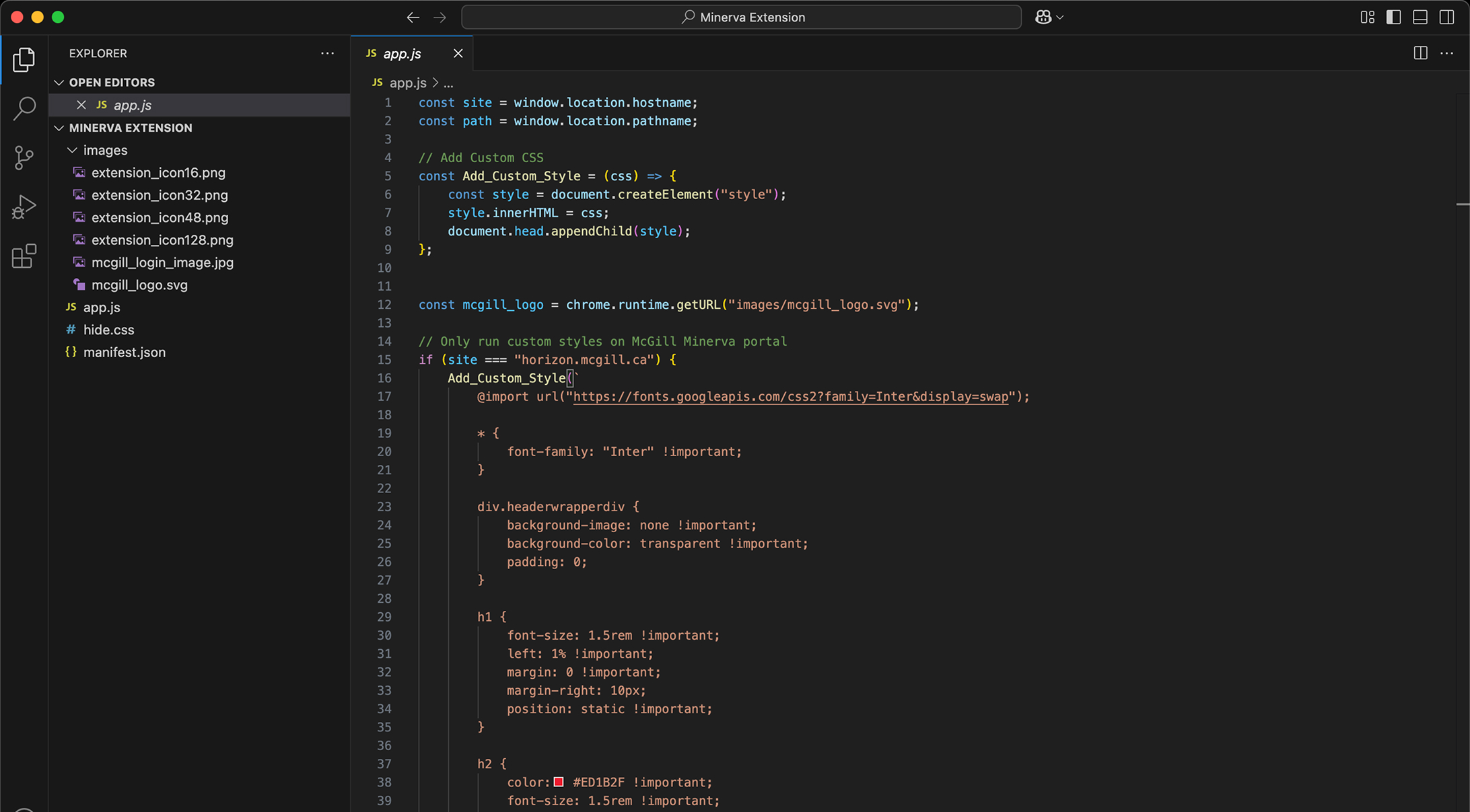Go back with the left arrow

click(x=413, y=17)
